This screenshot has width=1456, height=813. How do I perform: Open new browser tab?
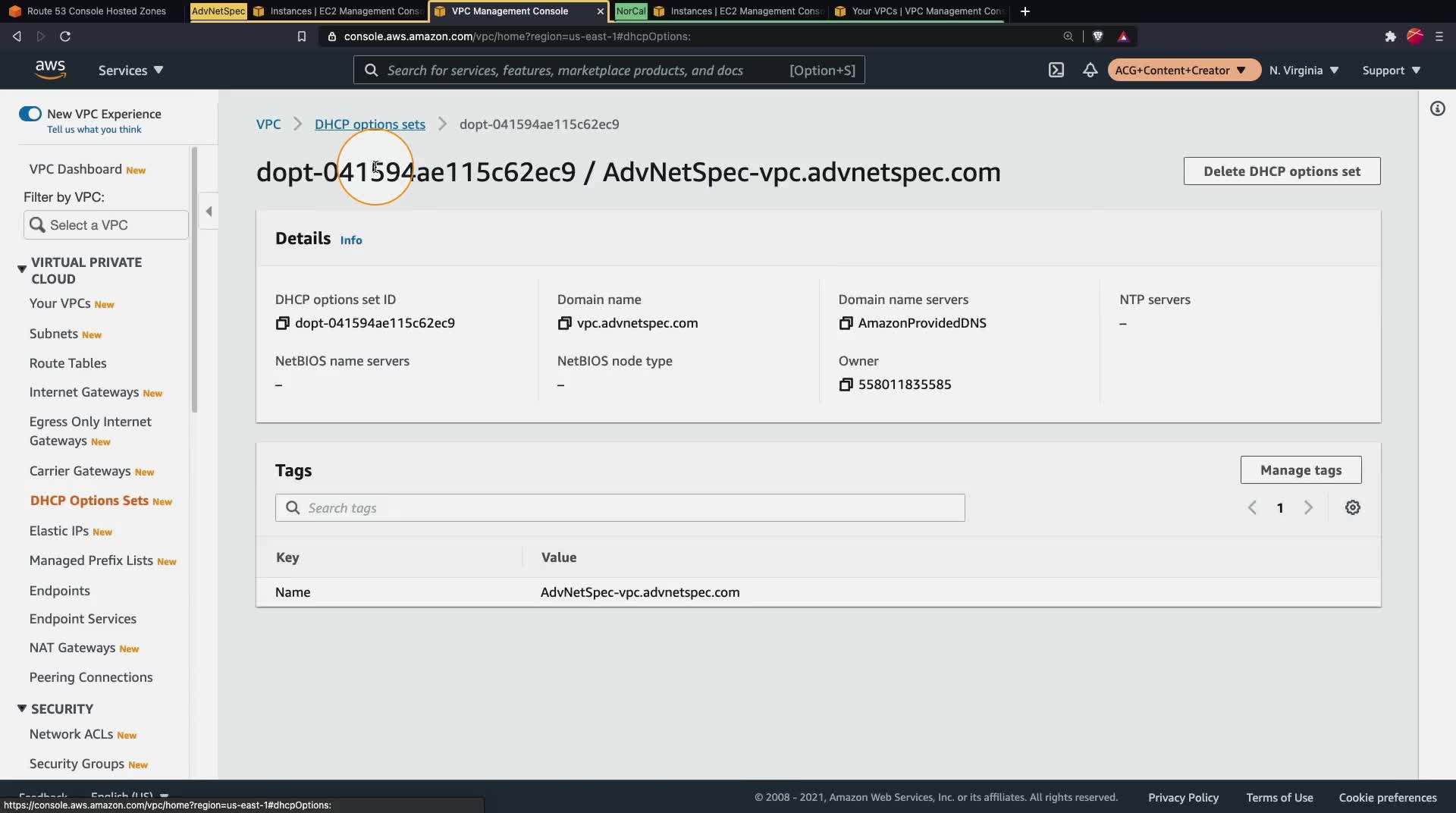click(x=1025, y=11)
